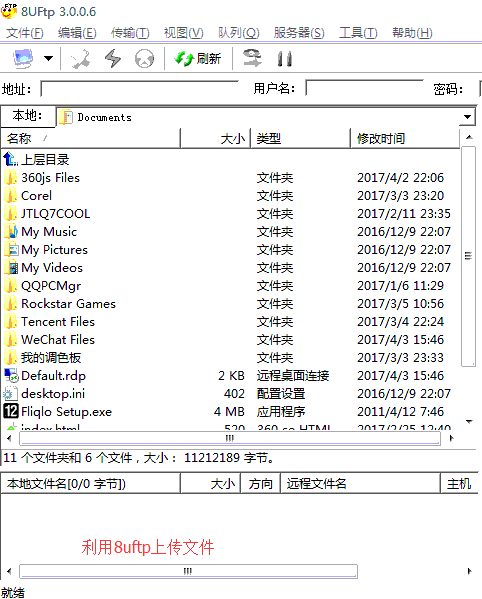Click queue panel scroll right arrow

point(469,571)
